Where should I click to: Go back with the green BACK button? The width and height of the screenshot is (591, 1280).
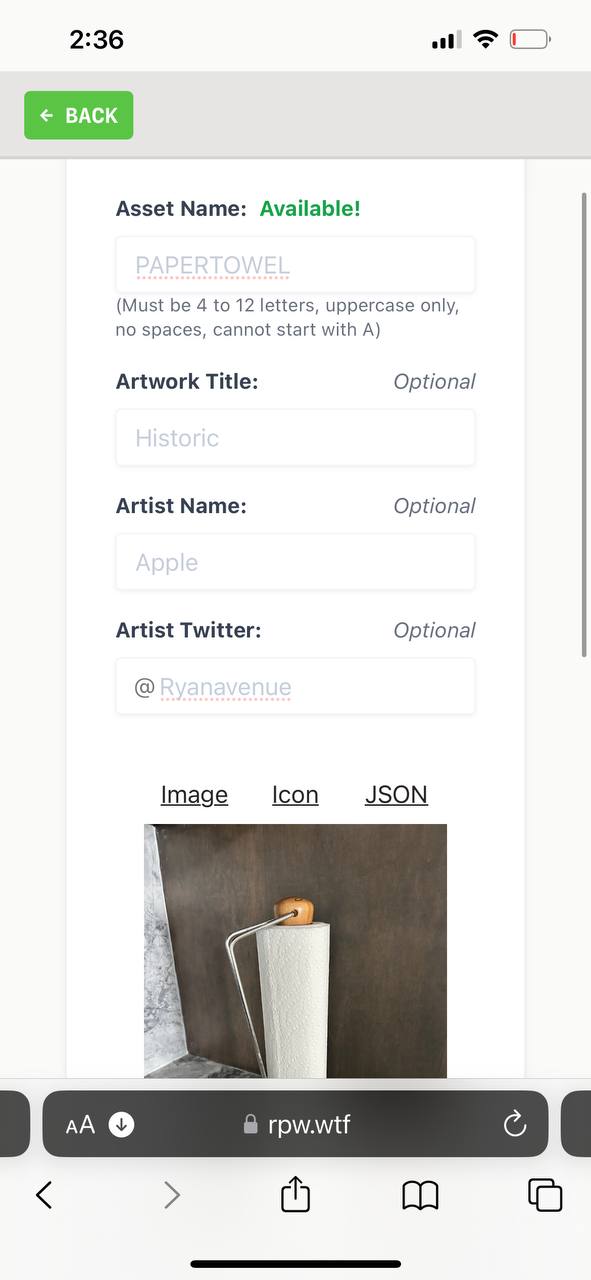coord(79,115)
